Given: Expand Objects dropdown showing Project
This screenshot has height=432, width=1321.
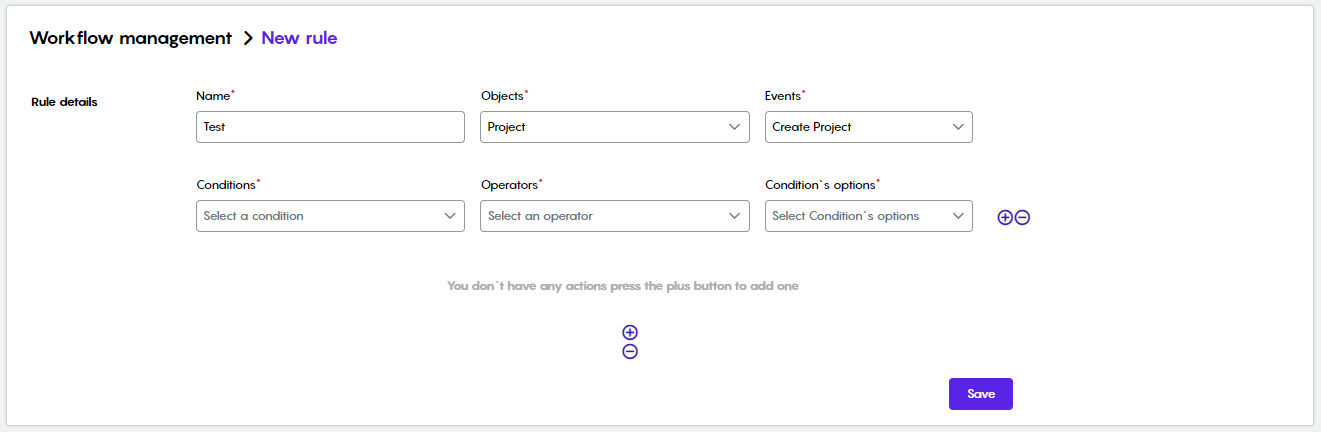Looking at the screenshot, I should (615, 127).
